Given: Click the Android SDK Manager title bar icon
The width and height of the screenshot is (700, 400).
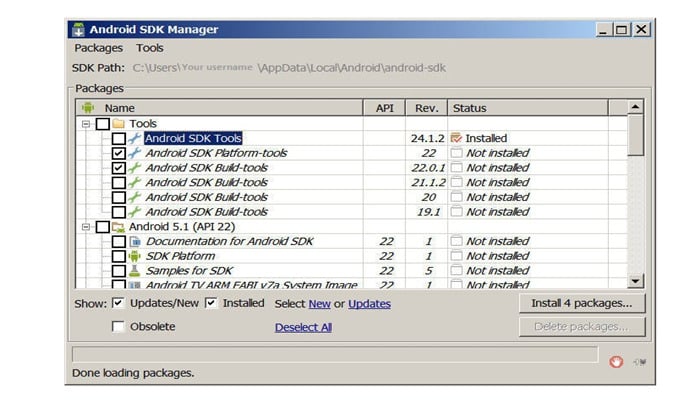Looking at the screenshot, I should point(79,29).
